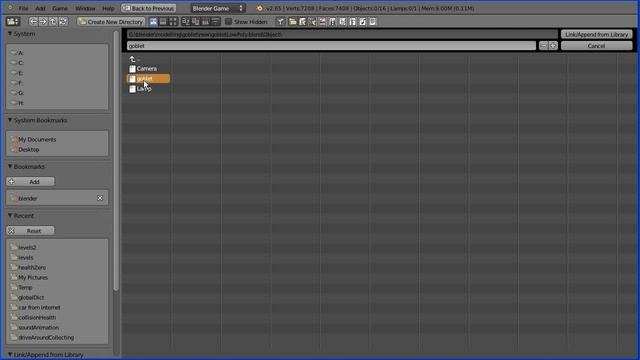Click Back to Previous button

pos(149,8)
